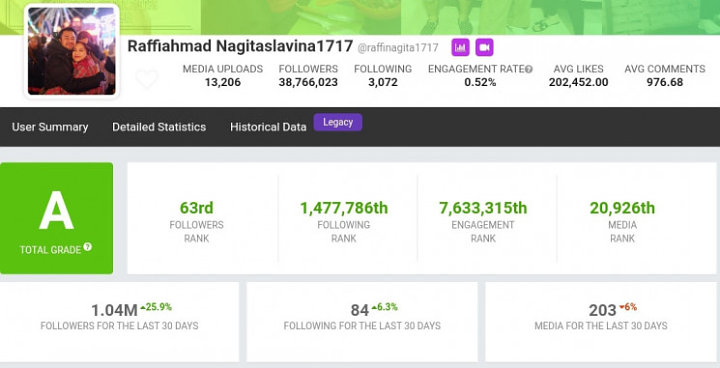Viewport: 720px width, 368px height.
Task: Click the 203 media last 30 days
Action: pos(602,311)
